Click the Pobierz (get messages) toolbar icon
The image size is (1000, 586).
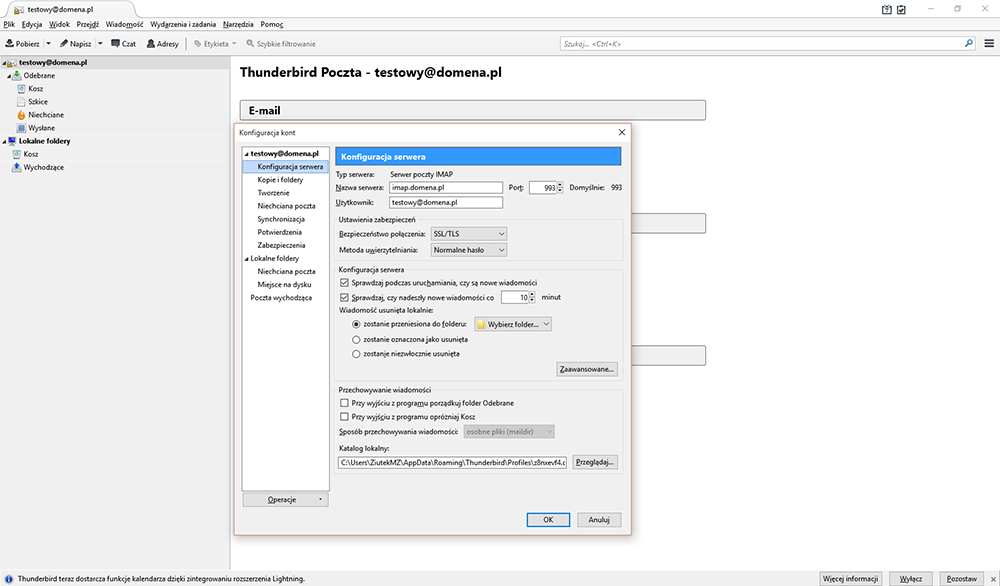coord(10,43)
